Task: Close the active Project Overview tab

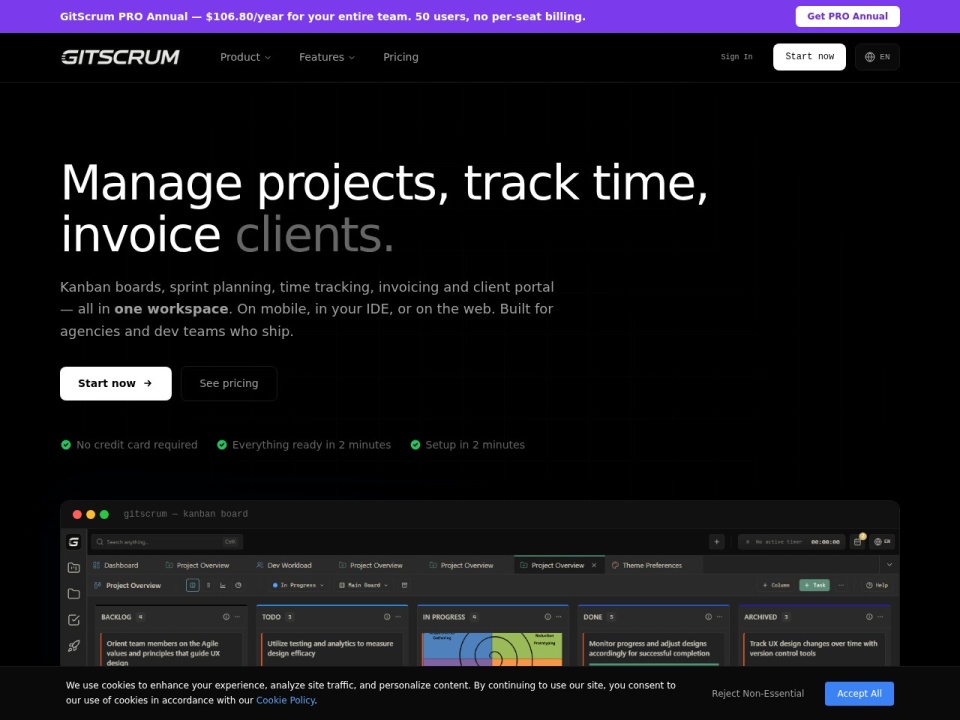Action: (x=594, y=565)
